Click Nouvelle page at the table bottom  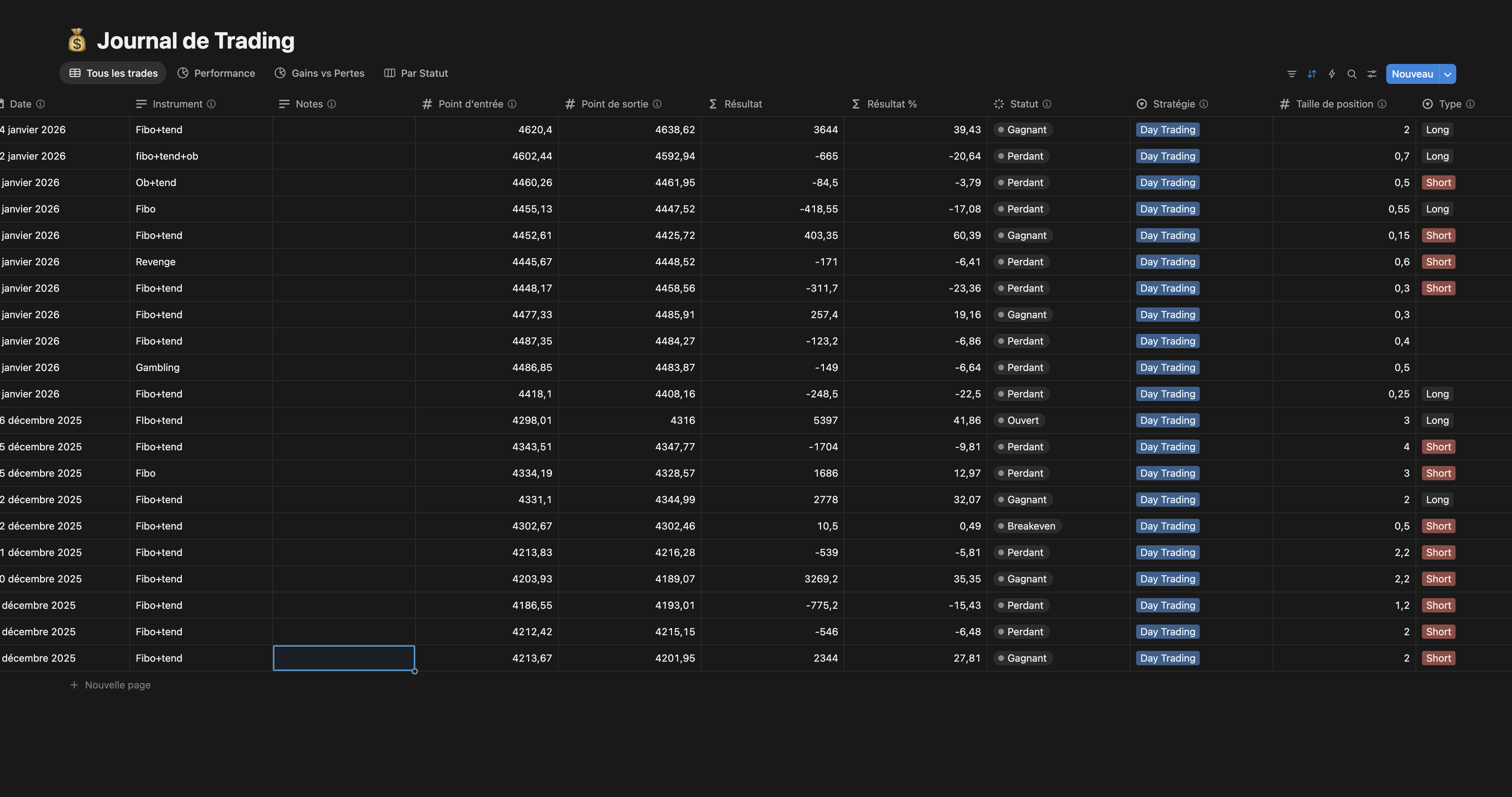(x=117, y=685)
